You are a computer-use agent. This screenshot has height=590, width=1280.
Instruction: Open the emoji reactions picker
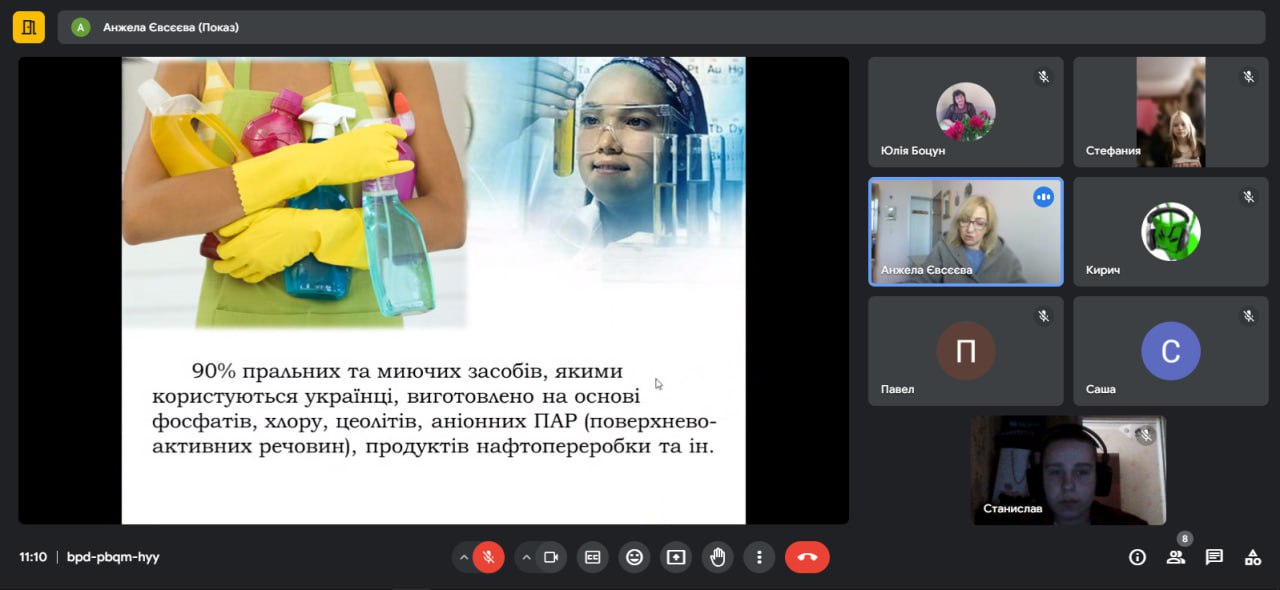point(634,557)
